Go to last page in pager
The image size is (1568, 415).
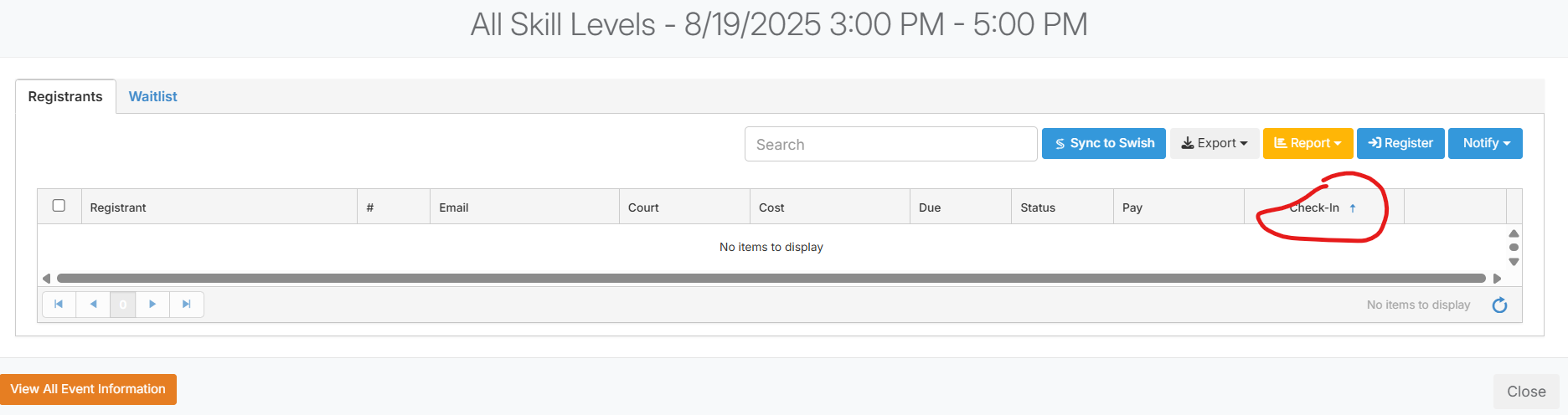(x=187, y=304)
